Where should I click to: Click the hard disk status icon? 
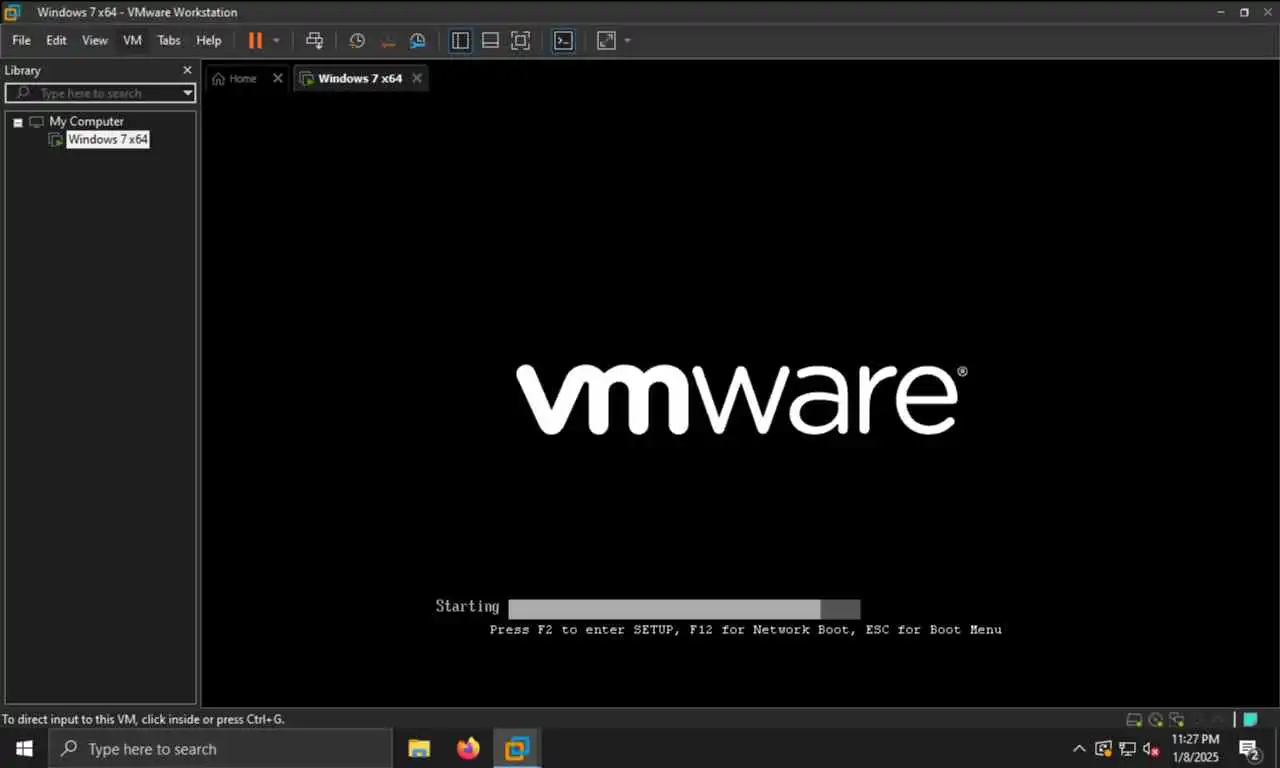click(1134, 719)
